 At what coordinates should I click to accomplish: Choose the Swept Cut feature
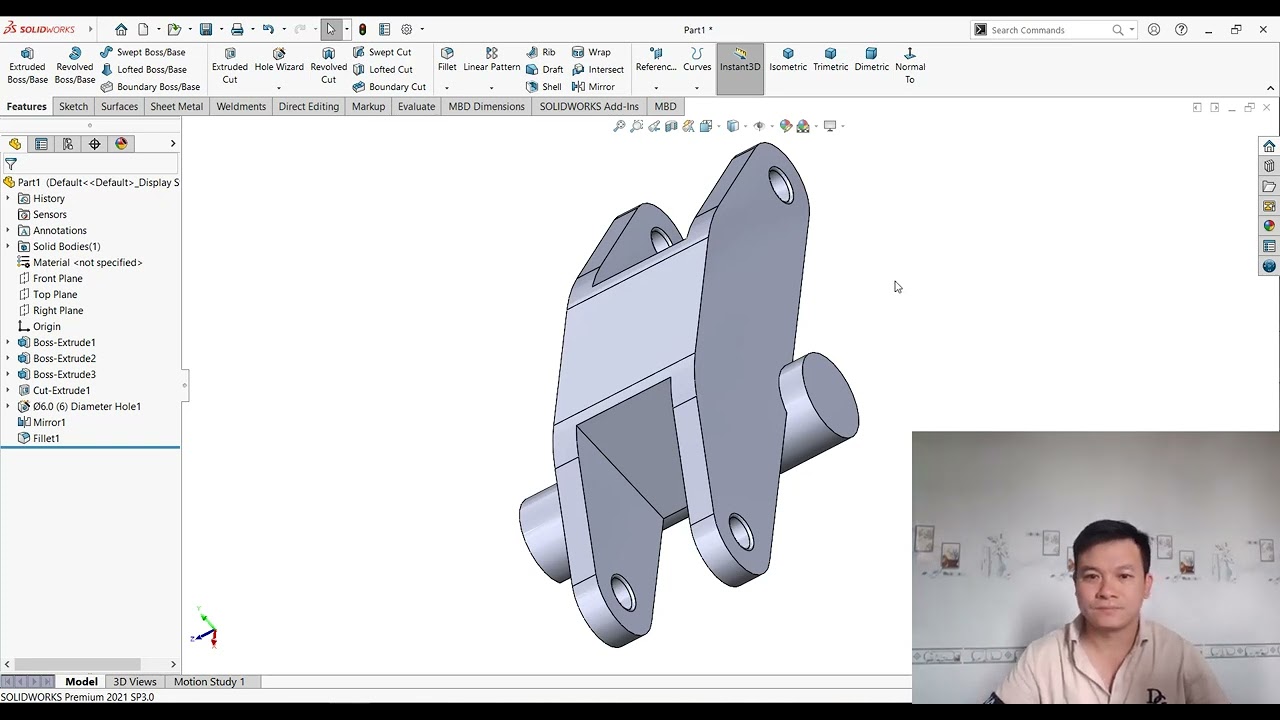[381, 52]
